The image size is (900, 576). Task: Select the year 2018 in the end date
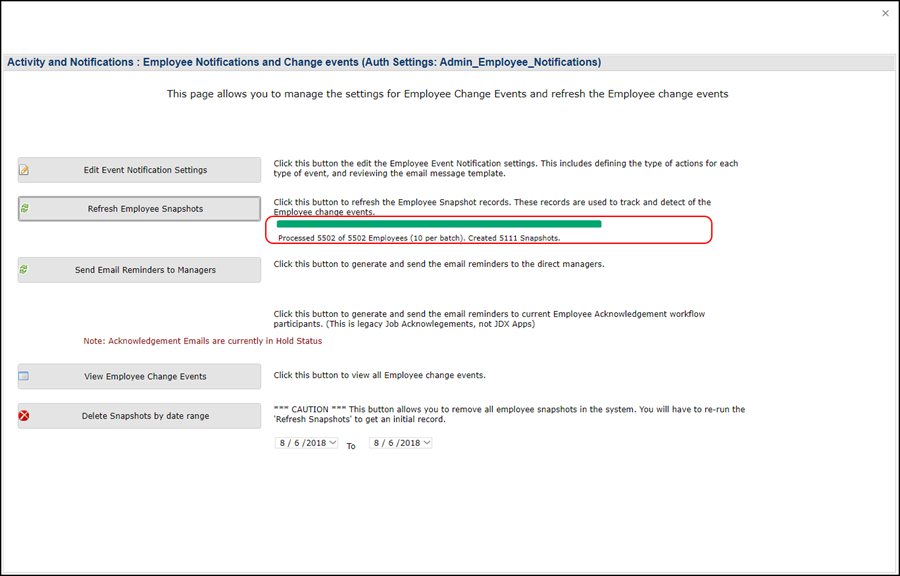pos(409,443)
